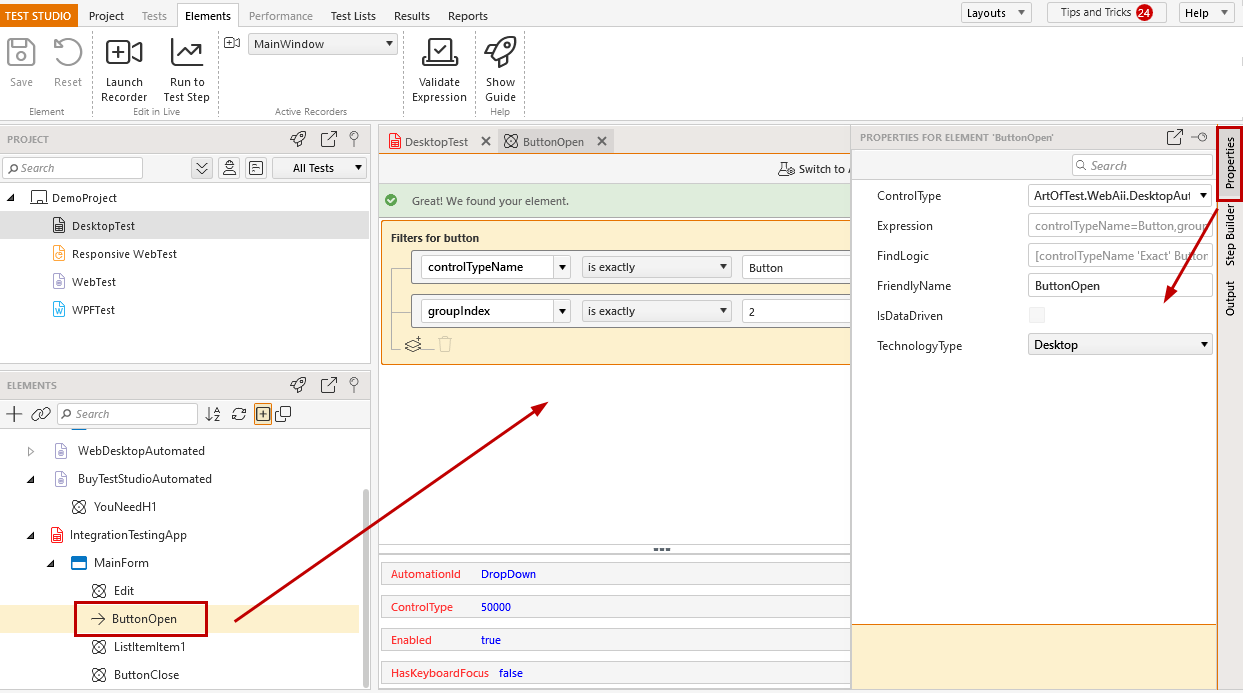Refresh the elements list with the refresh icon

tap(238, 414)
